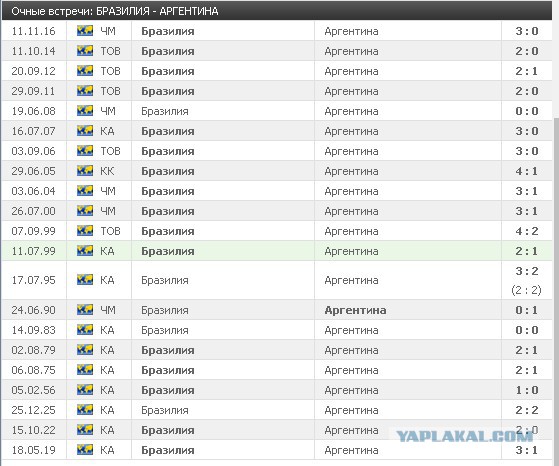Click the flag icon in the 11.11.16 row
Image resolution: width=559 pixels, height=466 pixels.
pos(85,31)
